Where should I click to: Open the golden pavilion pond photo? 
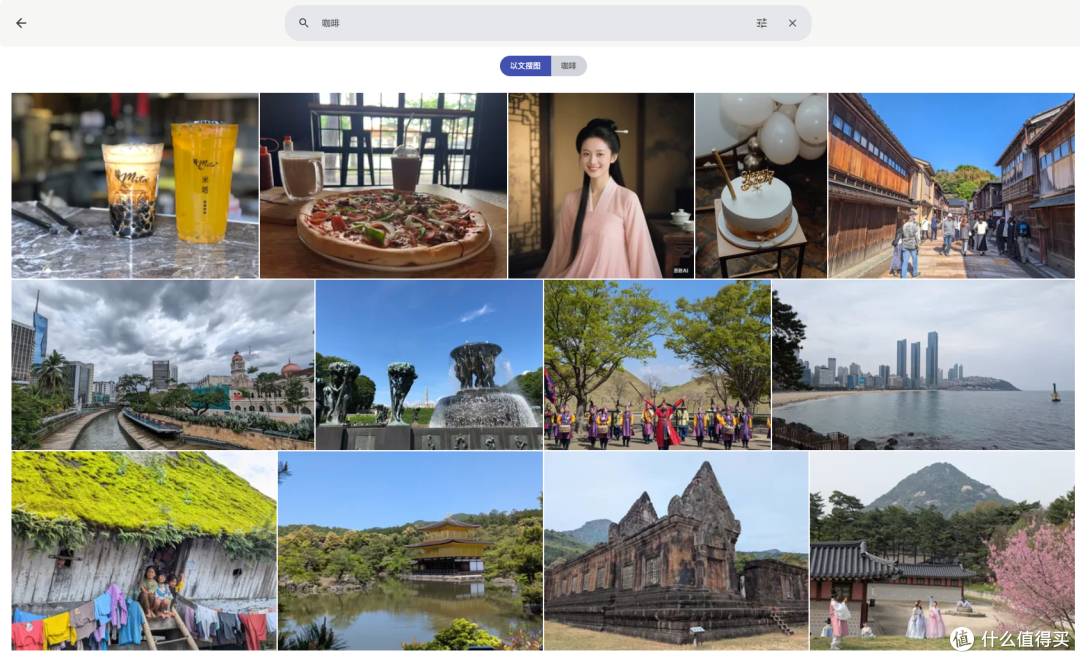coord(411,550)
